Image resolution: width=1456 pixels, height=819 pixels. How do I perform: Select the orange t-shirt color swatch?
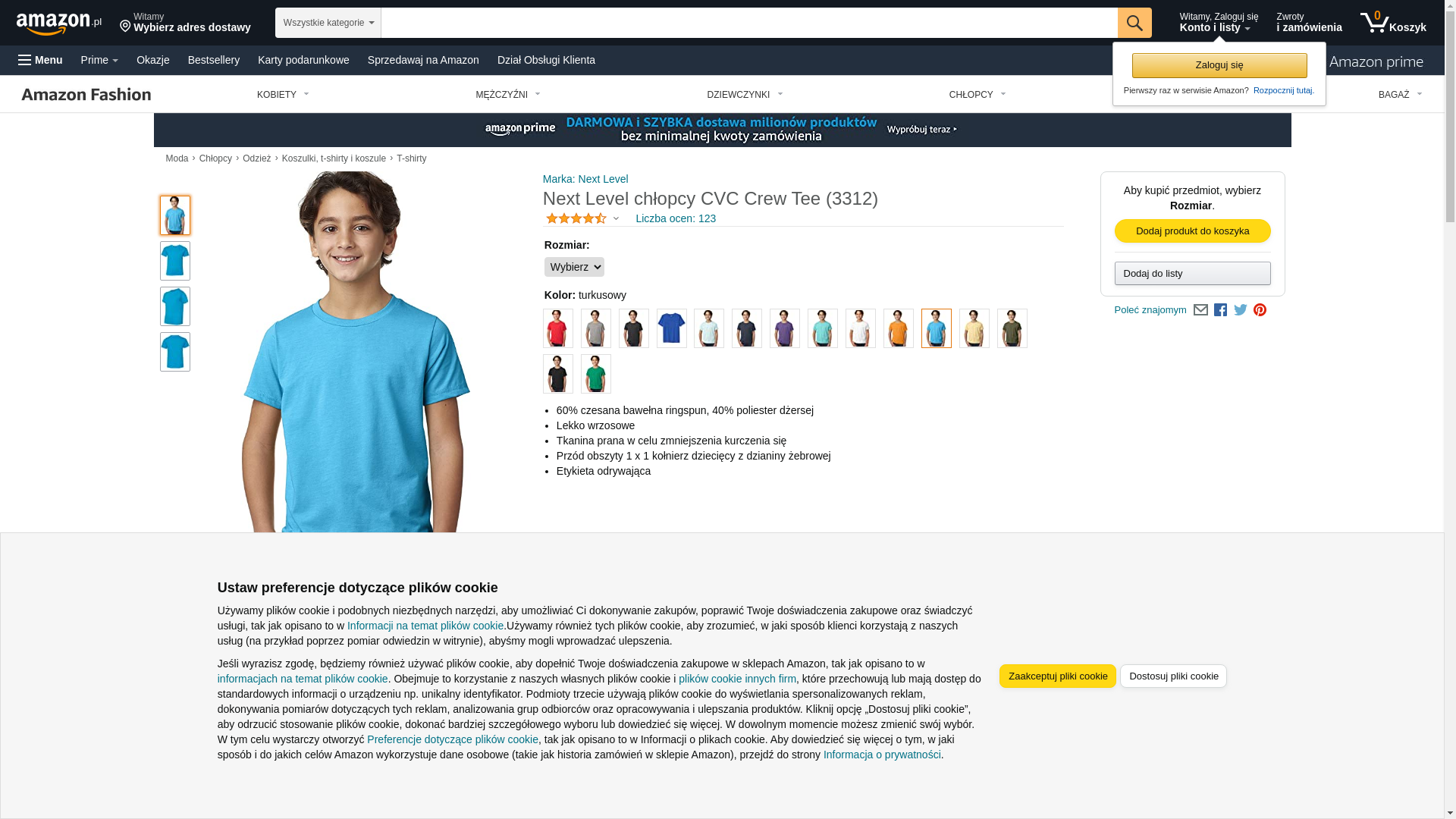pos(898,328)
